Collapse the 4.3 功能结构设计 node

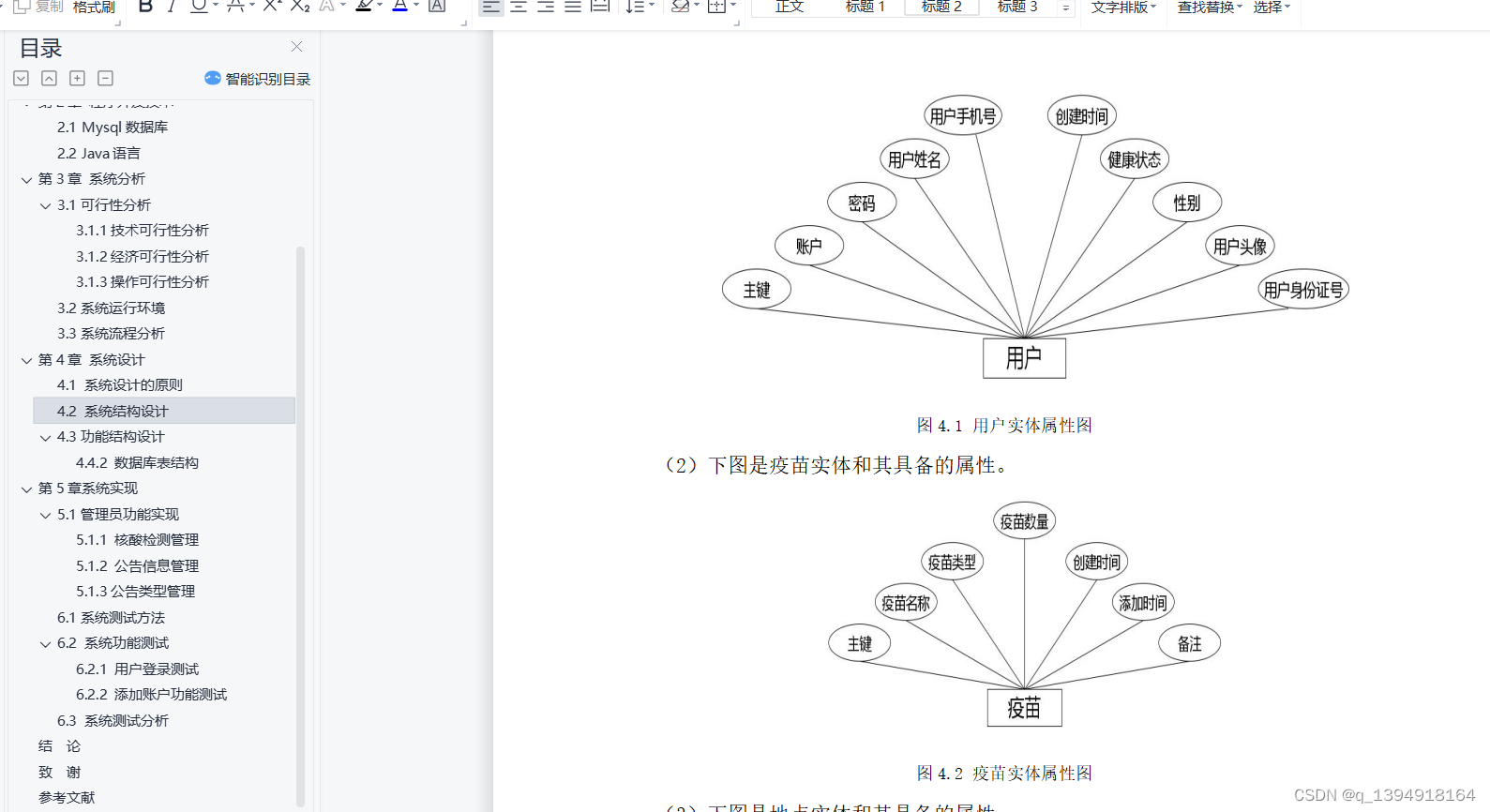coord(45,437)
